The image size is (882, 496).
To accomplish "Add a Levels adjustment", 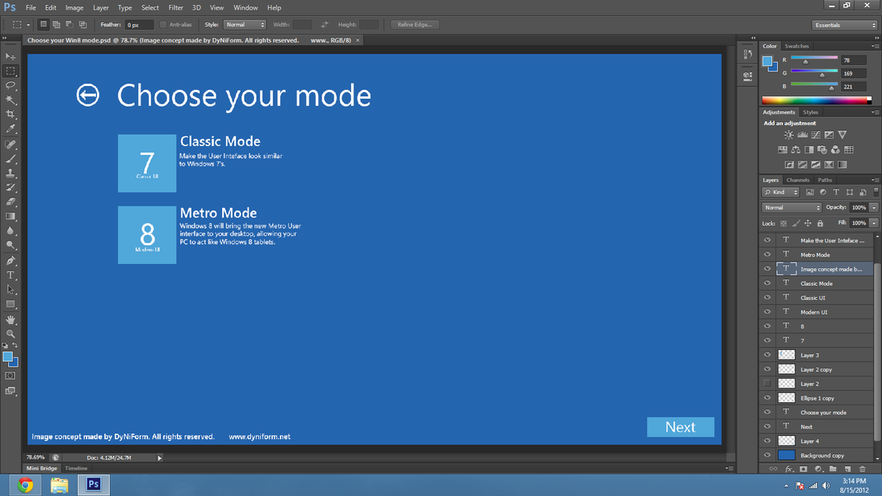I will point(803,135).
